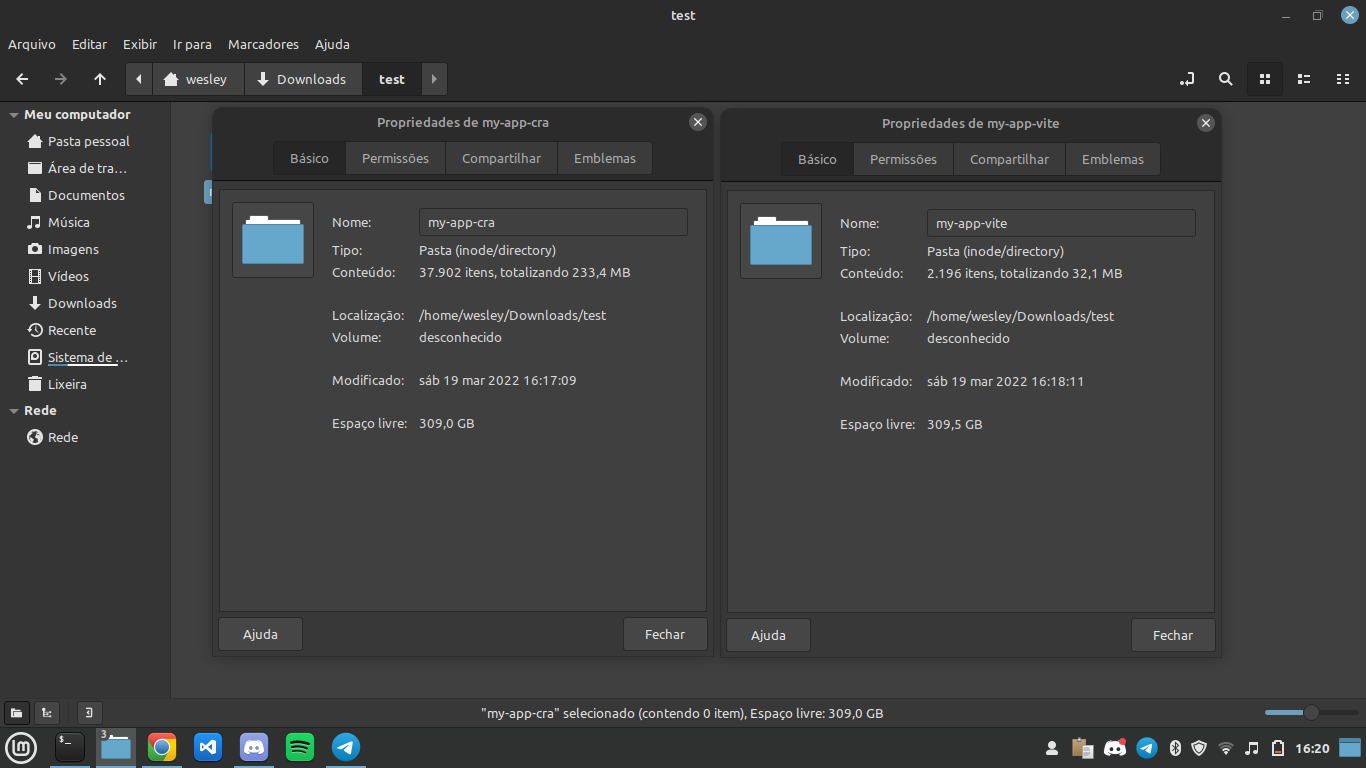Click the my-app-vite name field
The image size is (1366, 768).
click(1060, 222)
